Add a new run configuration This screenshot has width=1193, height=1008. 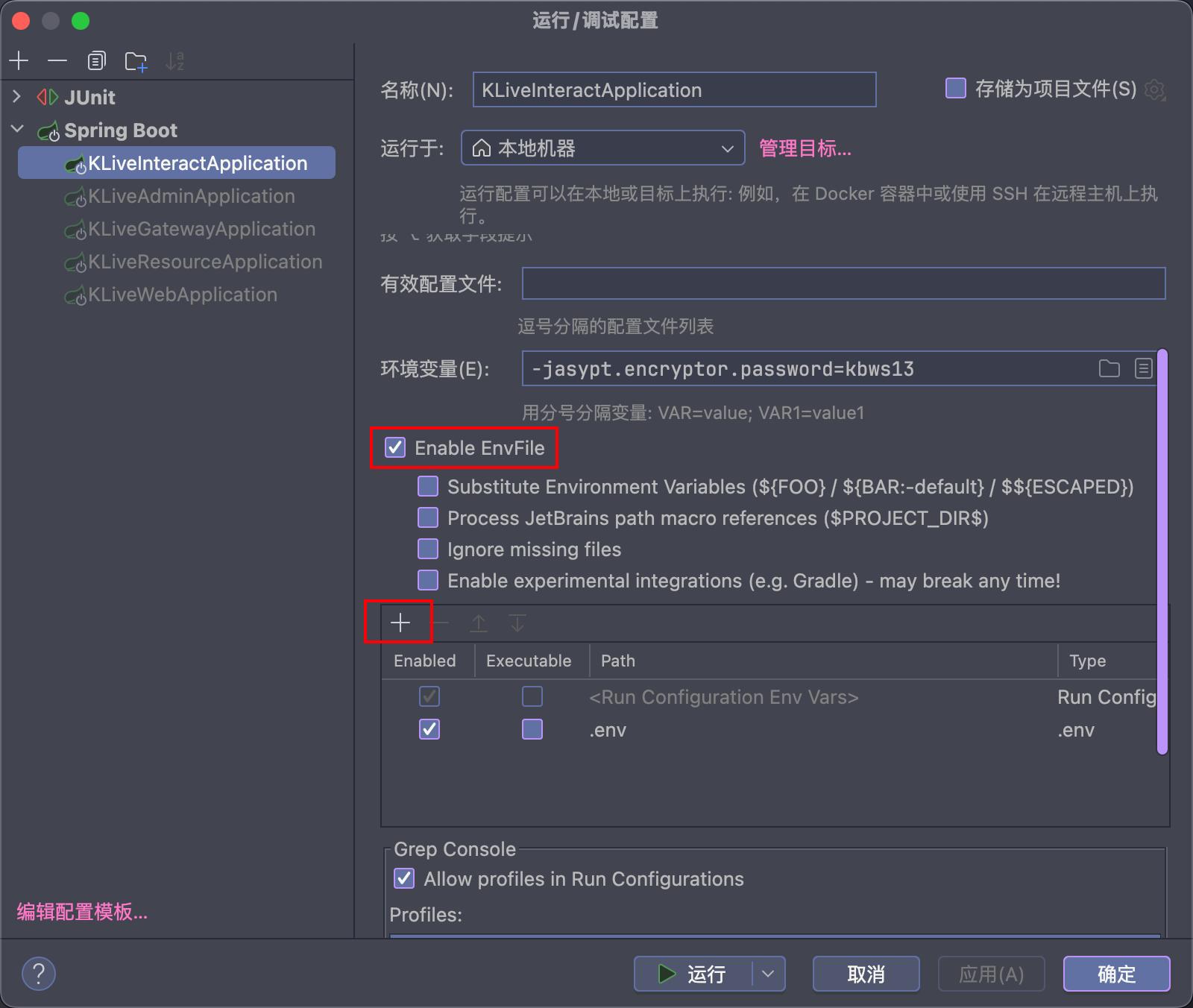(x=19, y=60)
